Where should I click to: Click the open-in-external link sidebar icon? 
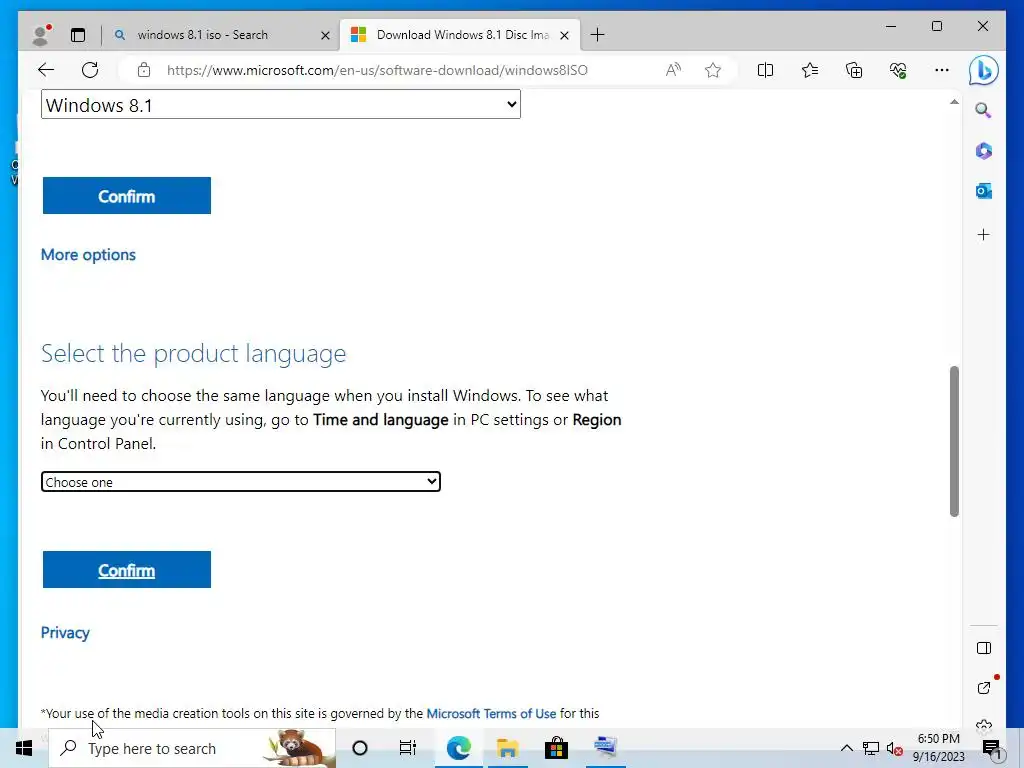click(984, 688)
